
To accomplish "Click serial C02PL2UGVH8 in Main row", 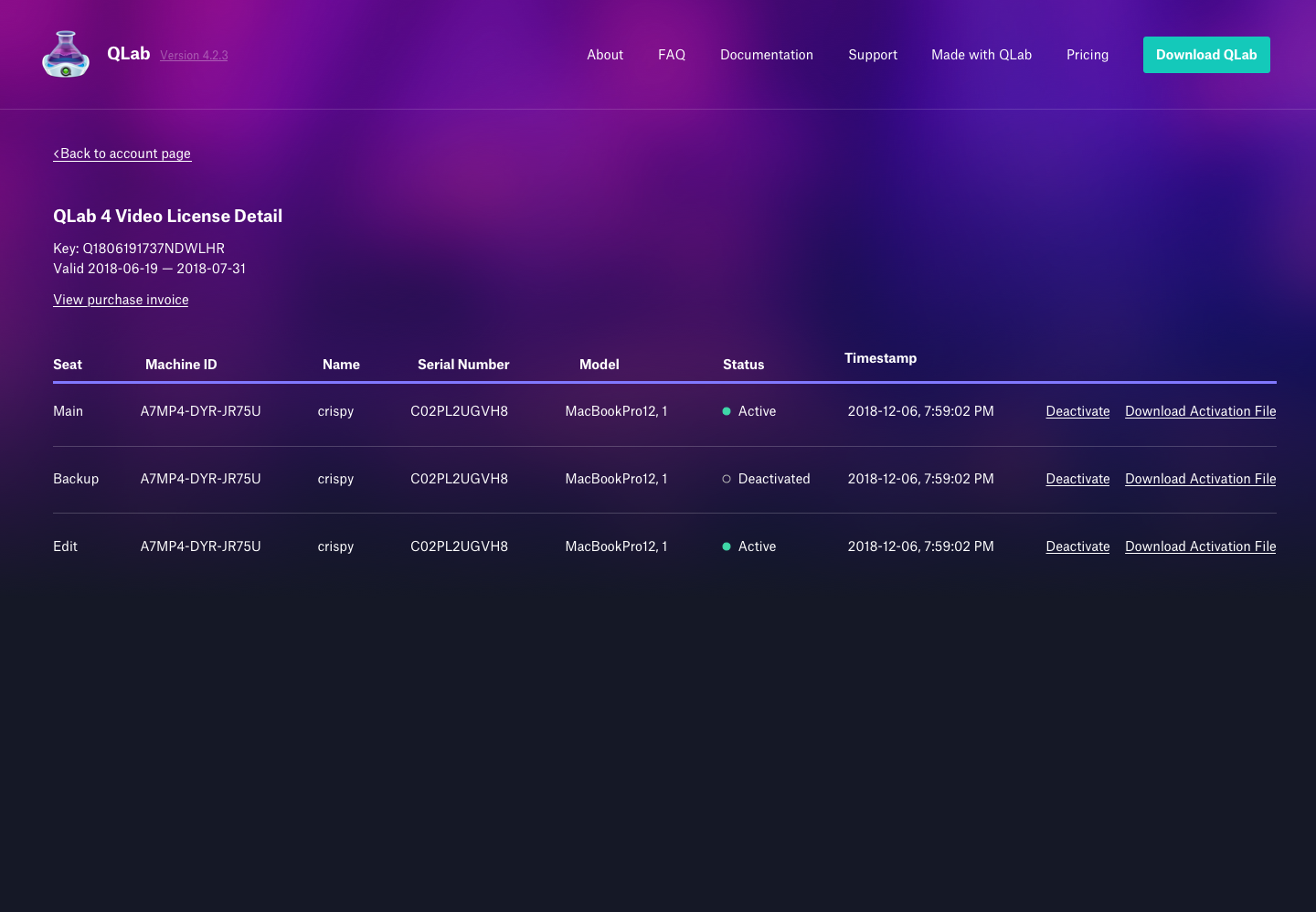I will point(459,411).
